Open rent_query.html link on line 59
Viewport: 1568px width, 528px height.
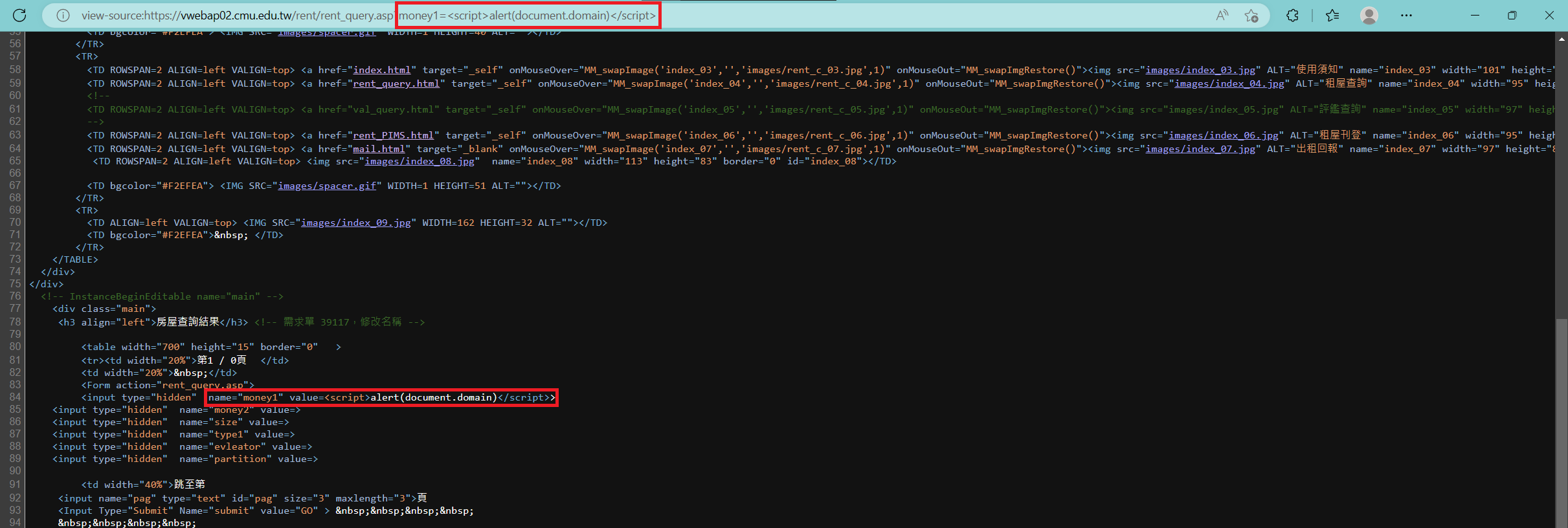point(396,83)
